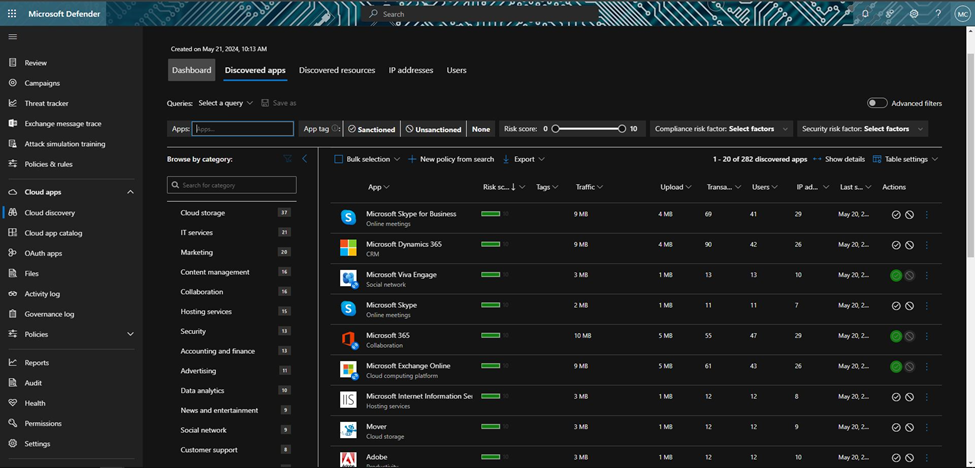Click the Apps filter input
The height and width of the screenshot is (468, 975).
click(x=243, y=129)
